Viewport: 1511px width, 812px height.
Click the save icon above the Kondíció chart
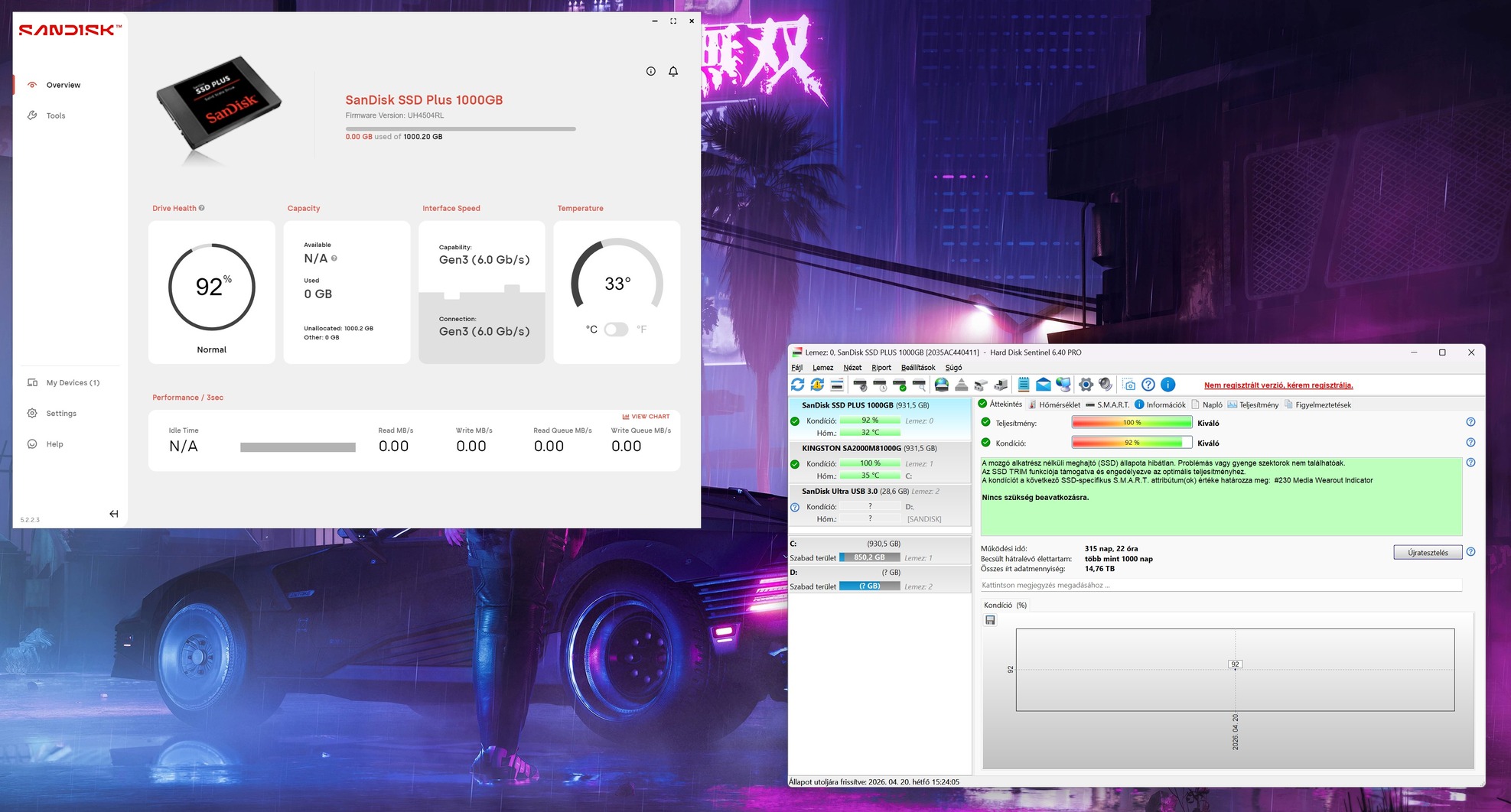click(990, 620)
